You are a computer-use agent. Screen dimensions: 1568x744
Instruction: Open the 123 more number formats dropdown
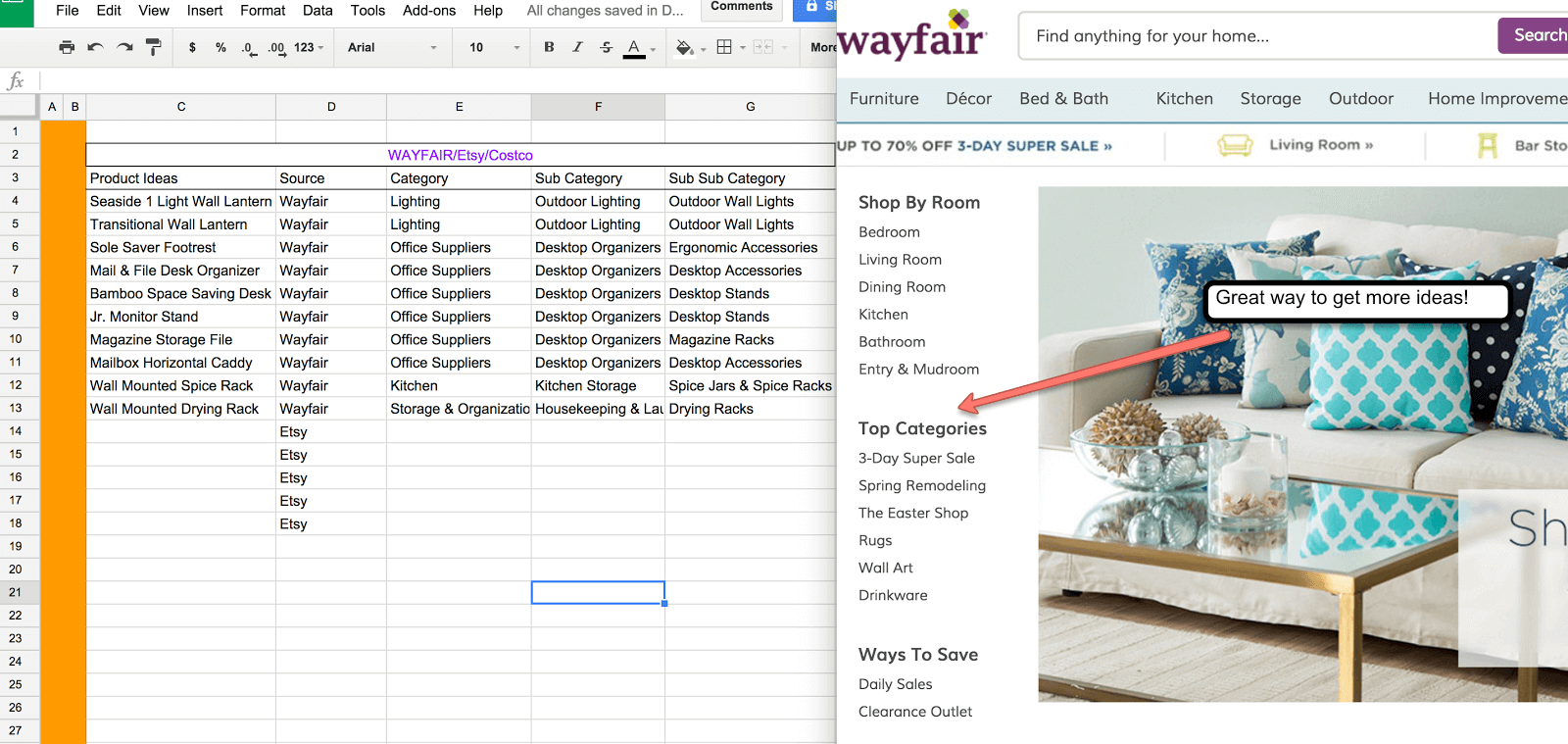309,47
